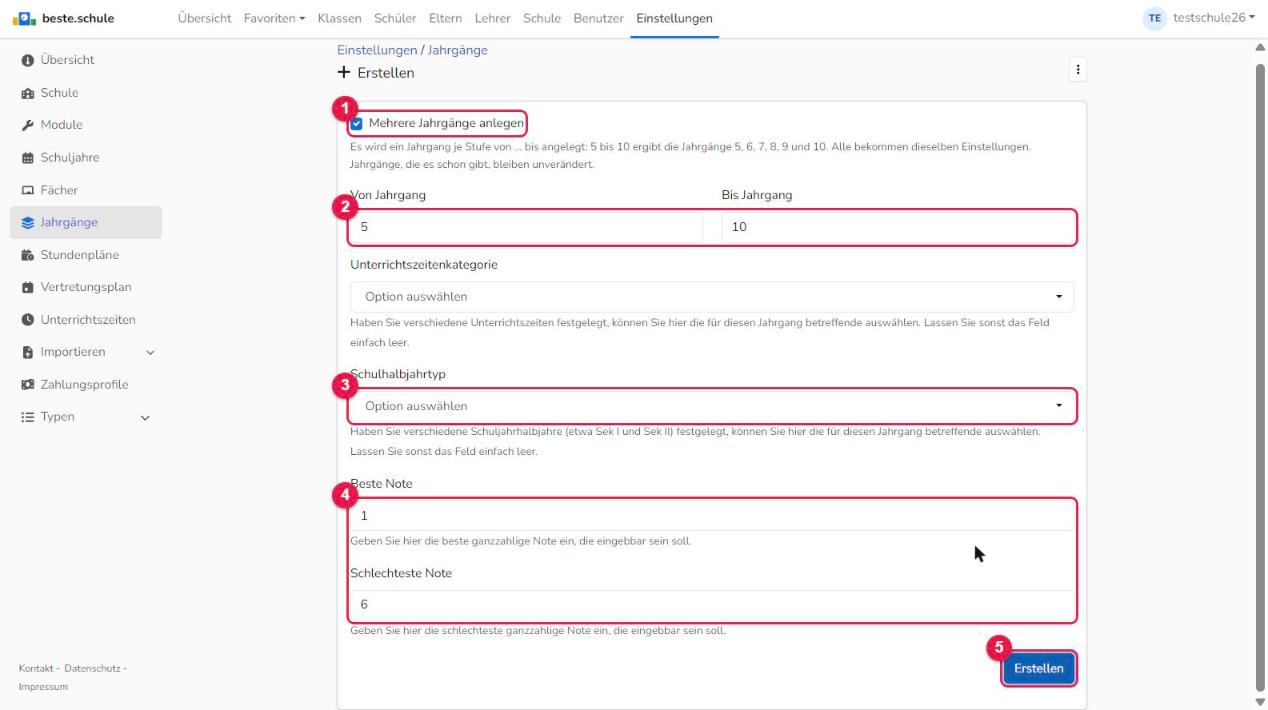Screen dimensions: 1268x710
Task: Click the Stundenpläne calendar-clock icon
Action: click(x=26, y=255)
